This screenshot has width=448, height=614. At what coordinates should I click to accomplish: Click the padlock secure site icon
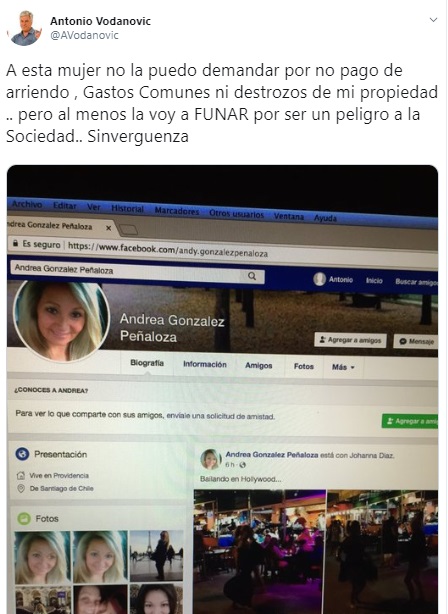(x=15, y=243)
